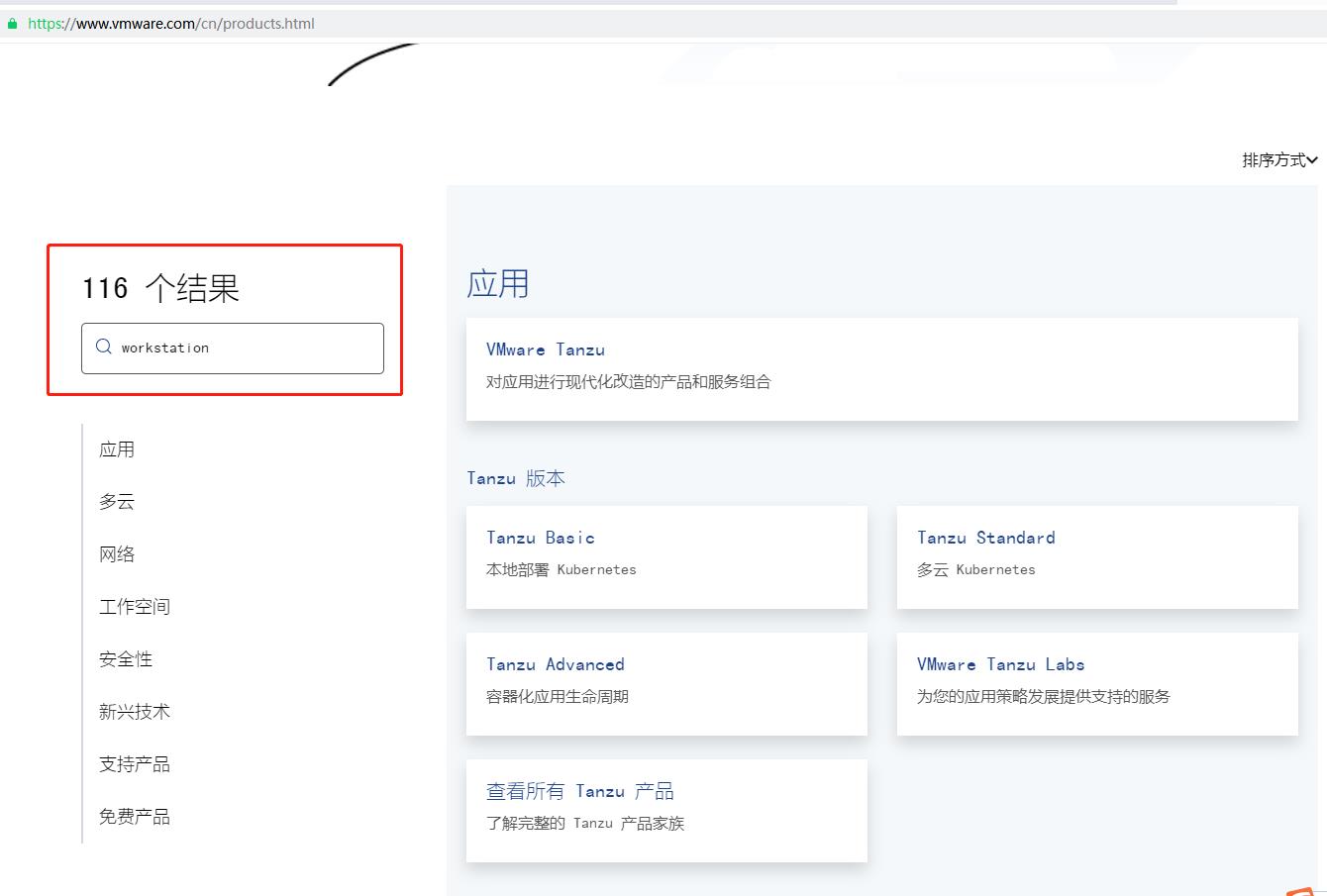Image resolution: width=1327 pixels, height=896 pixels.
Task: Open the VMware Tanzu product link
Action: (x=546, y=349)
